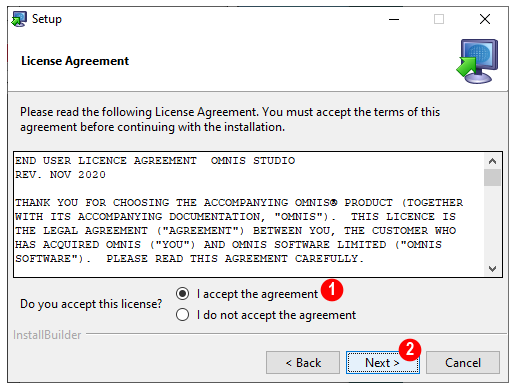Close the Setup window
Screen dimensions: 515x389
[x=485, y=19]
